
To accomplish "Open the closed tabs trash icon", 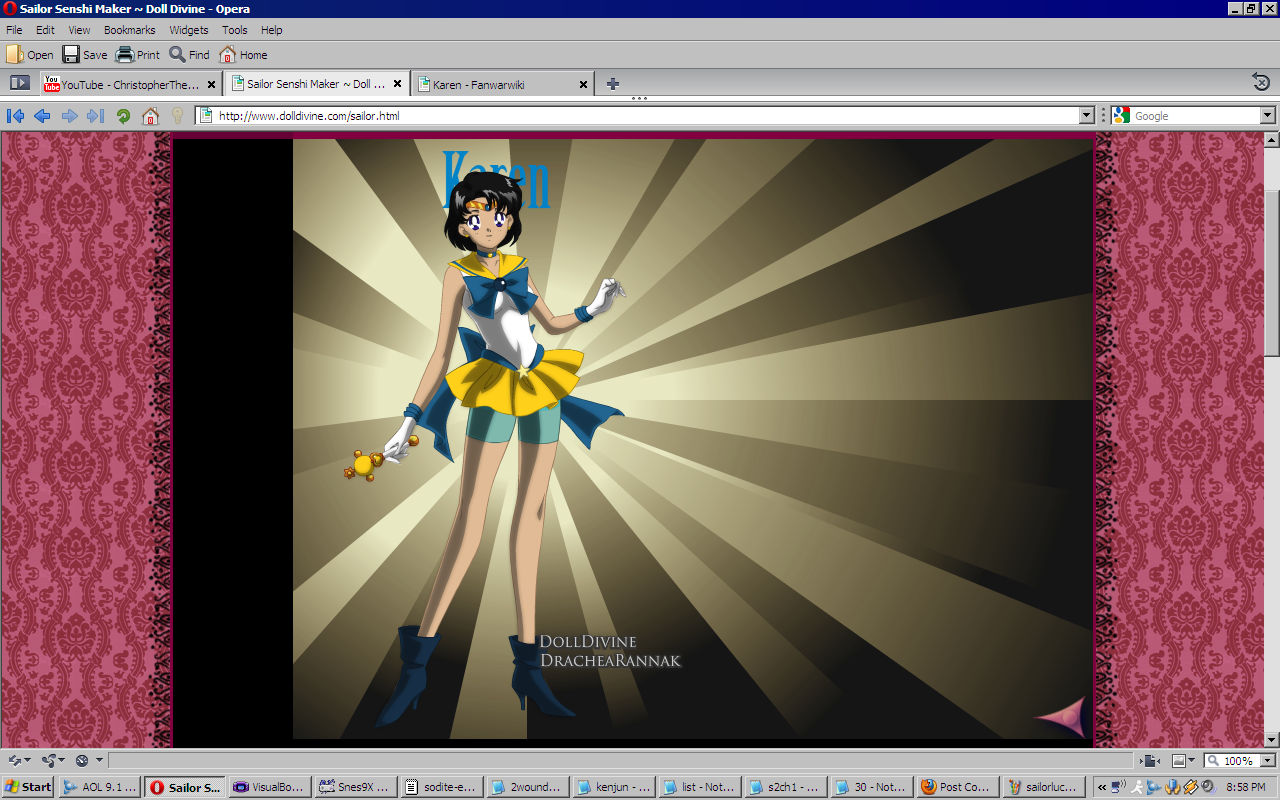I will [x=1261, y=83].
